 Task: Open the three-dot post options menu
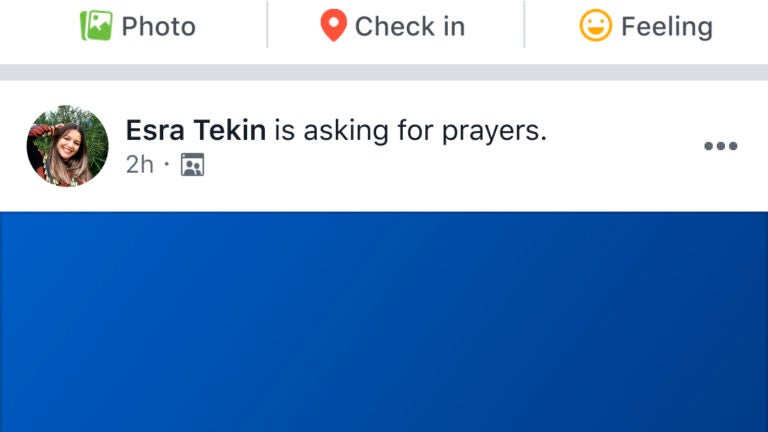[720, 146]
